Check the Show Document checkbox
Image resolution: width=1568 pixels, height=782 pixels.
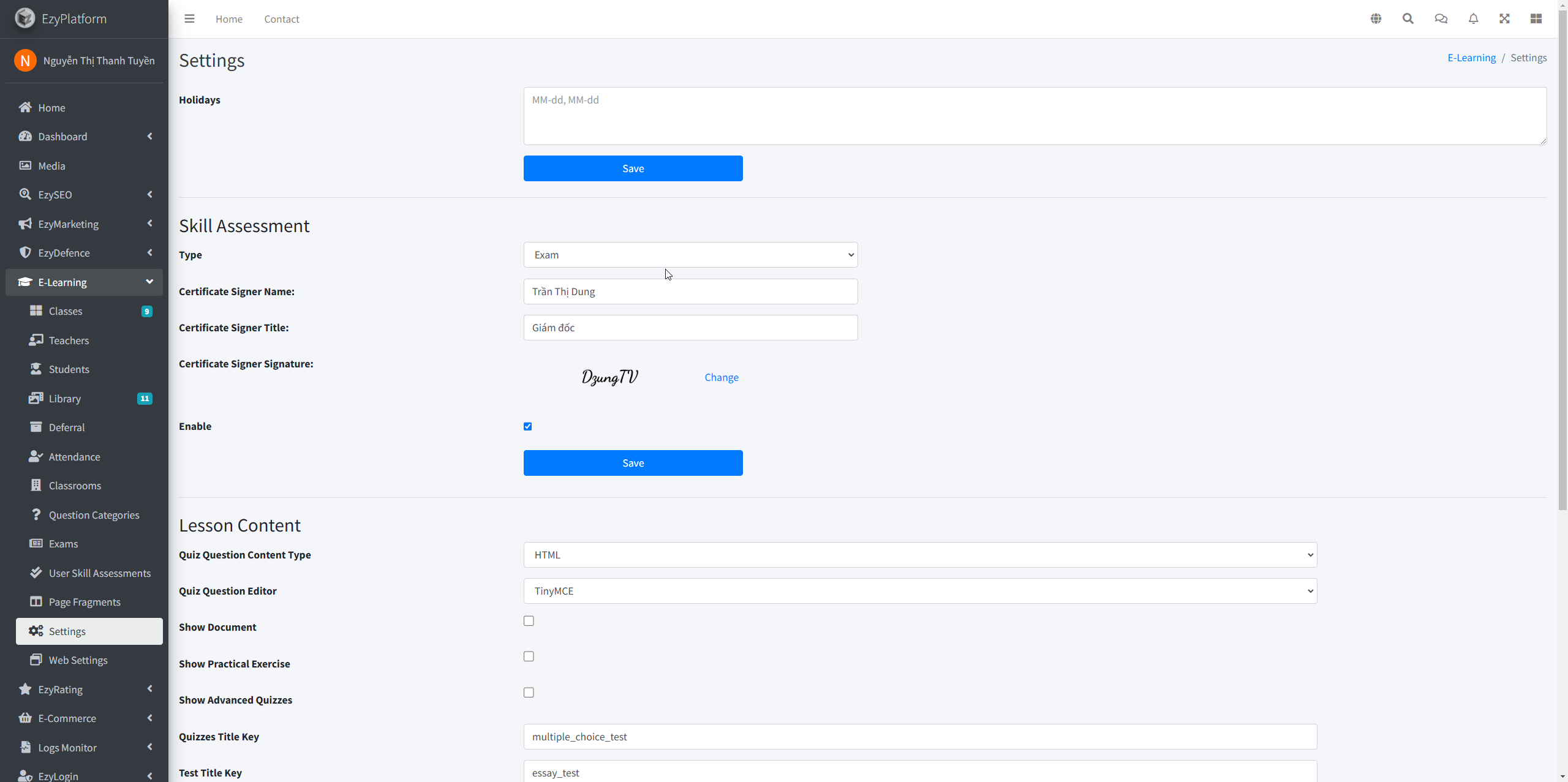click(529, 621)
